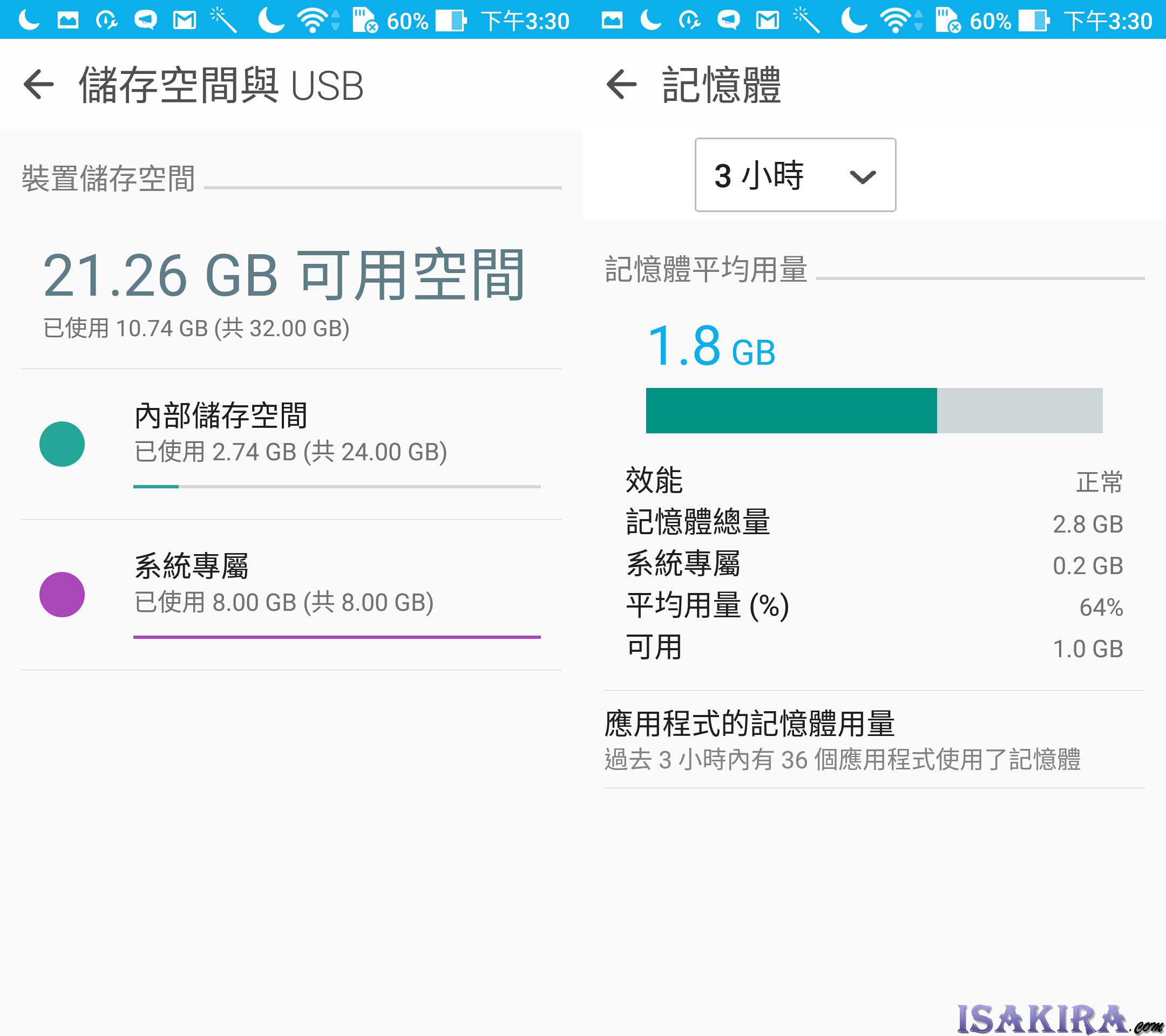The image size is (1166, 1036).
Task: Tap the 1.8 GB average usage value
Action: 711,346
